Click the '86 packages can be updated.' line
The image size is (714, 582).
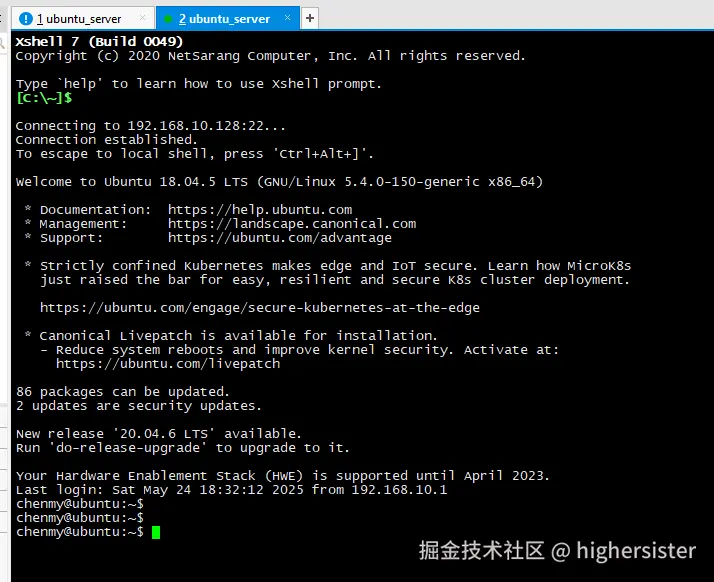click(122, 392)
